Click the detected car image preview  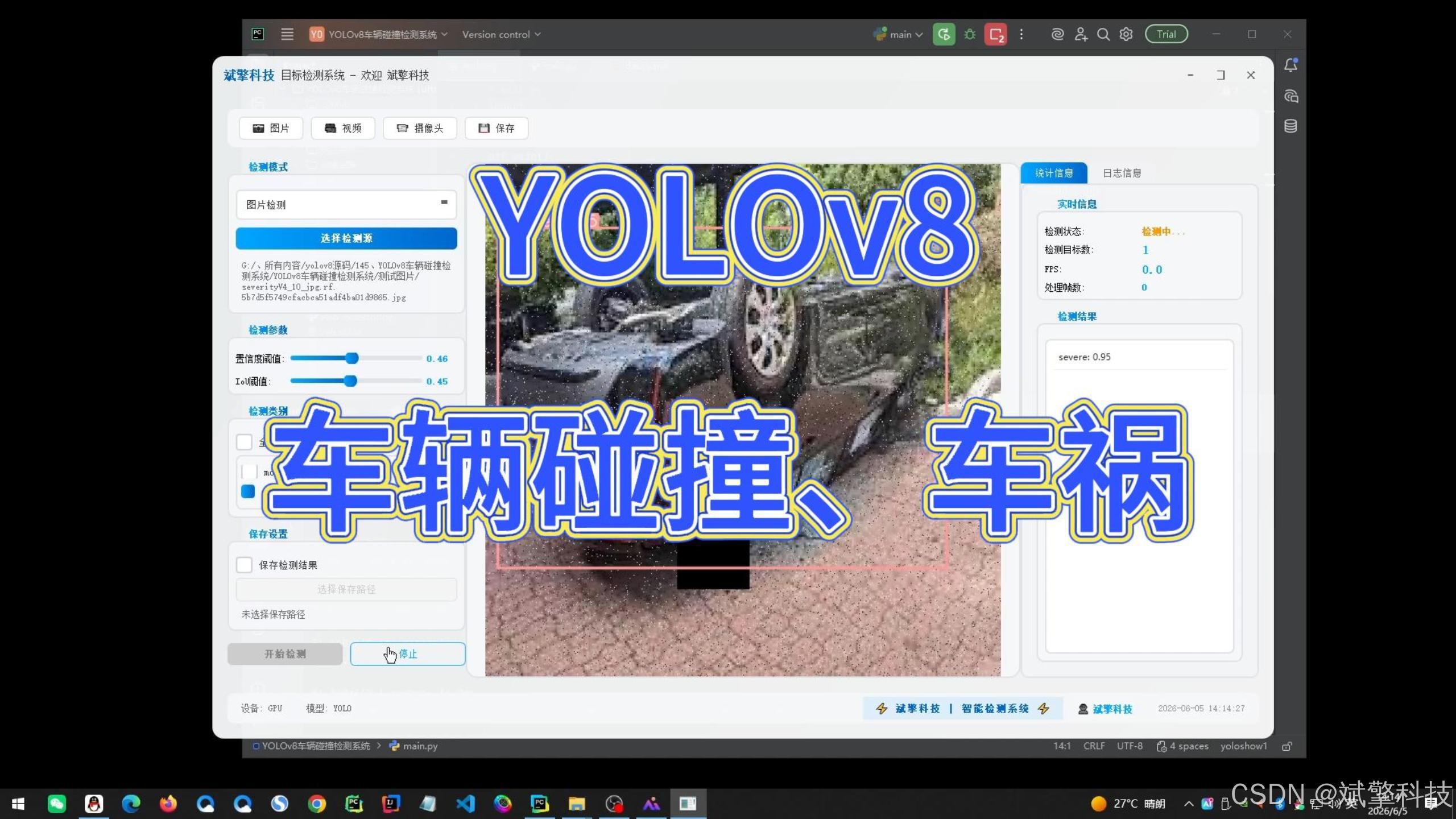[x=743, y=420]
